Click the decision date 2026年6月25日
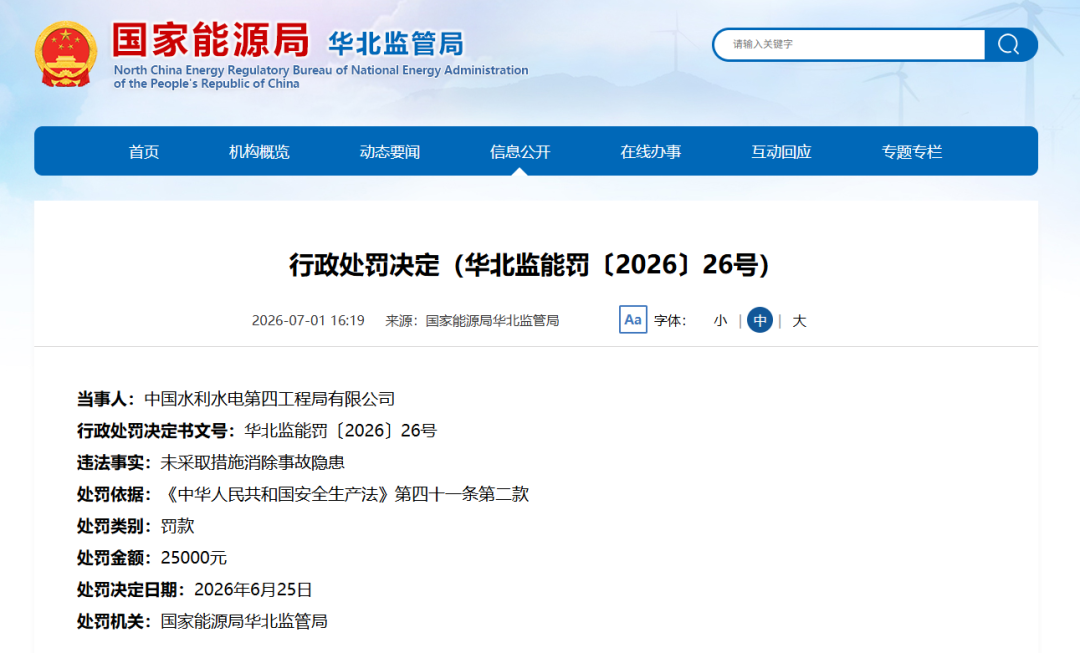This screenshot has height=653, width=1080. [253, 590]
